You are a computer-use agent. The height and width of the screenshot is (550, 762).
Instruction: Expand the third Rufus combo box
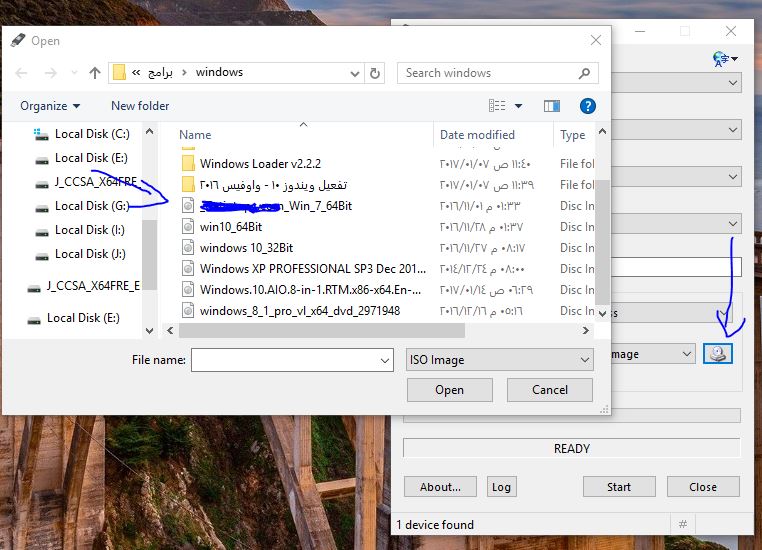pyautogui.click(x=733, y=177)
